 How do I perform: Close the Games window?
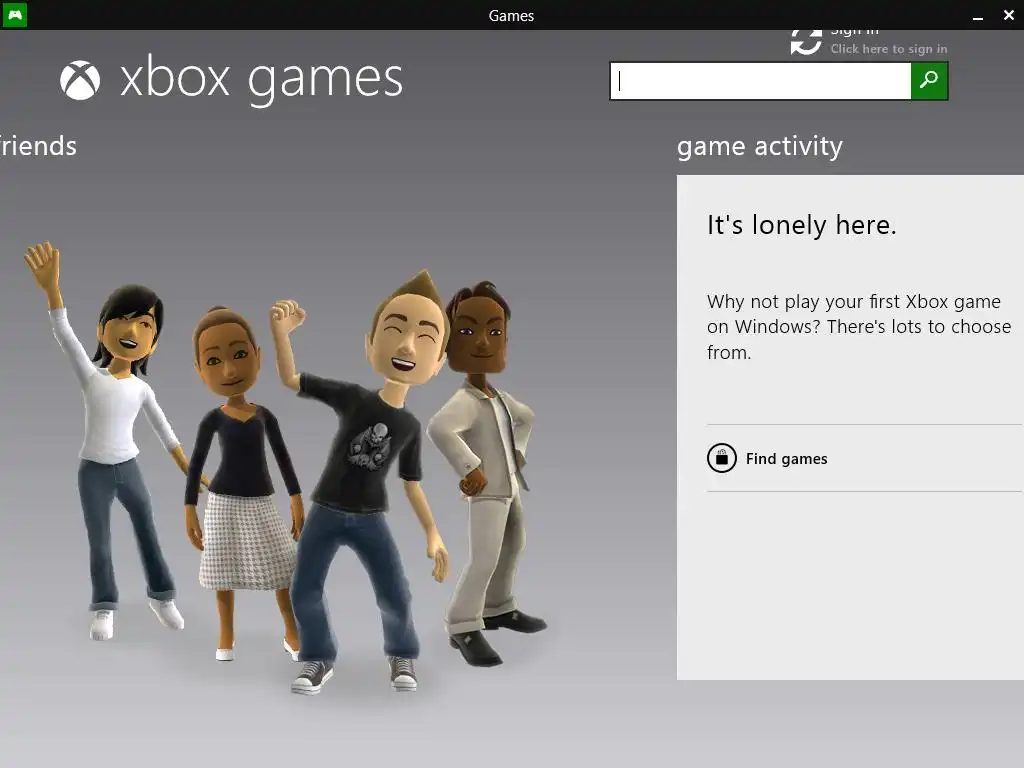point(1008,15)
